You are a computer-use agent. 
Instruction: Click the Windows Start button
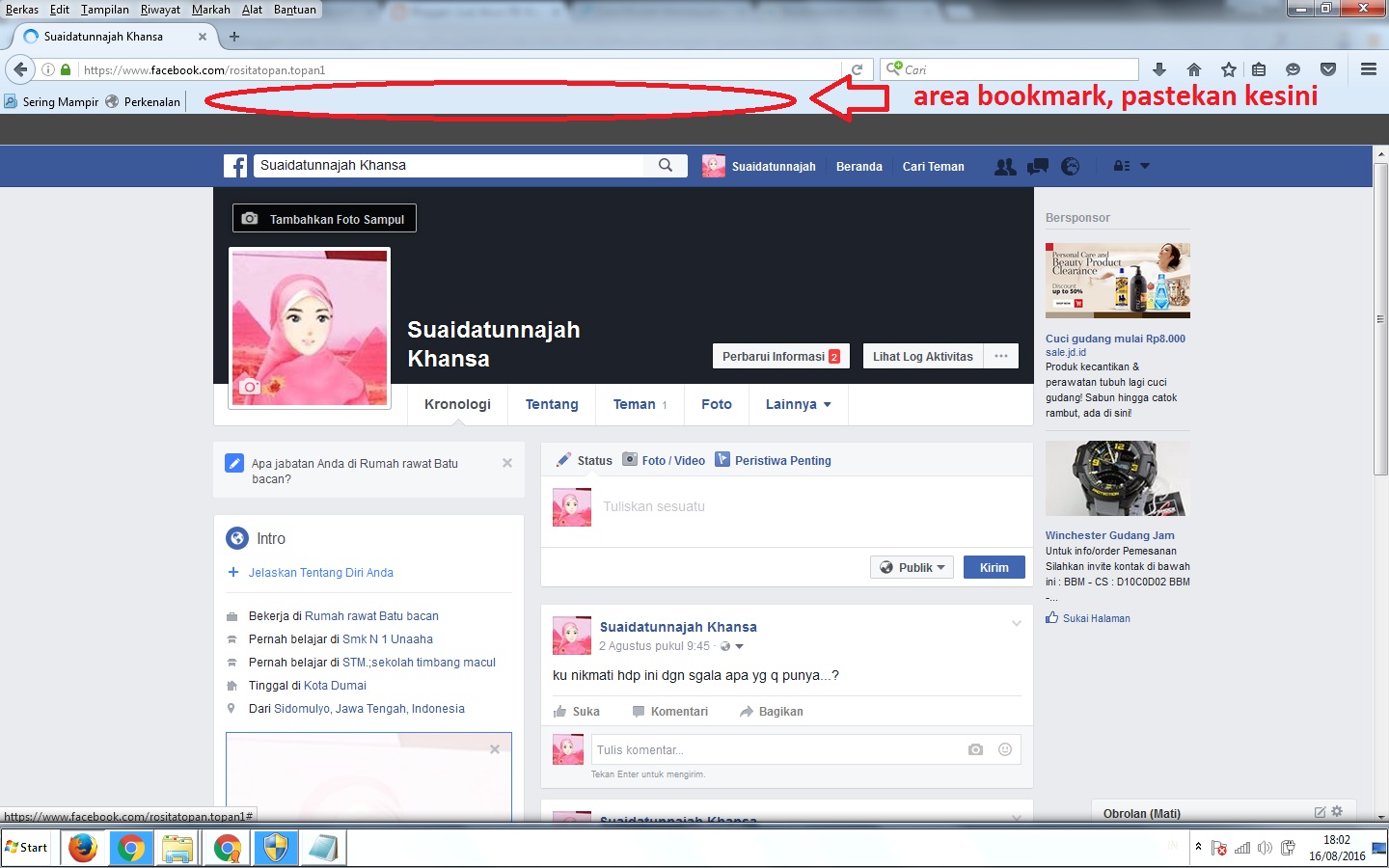pos(26,848)
